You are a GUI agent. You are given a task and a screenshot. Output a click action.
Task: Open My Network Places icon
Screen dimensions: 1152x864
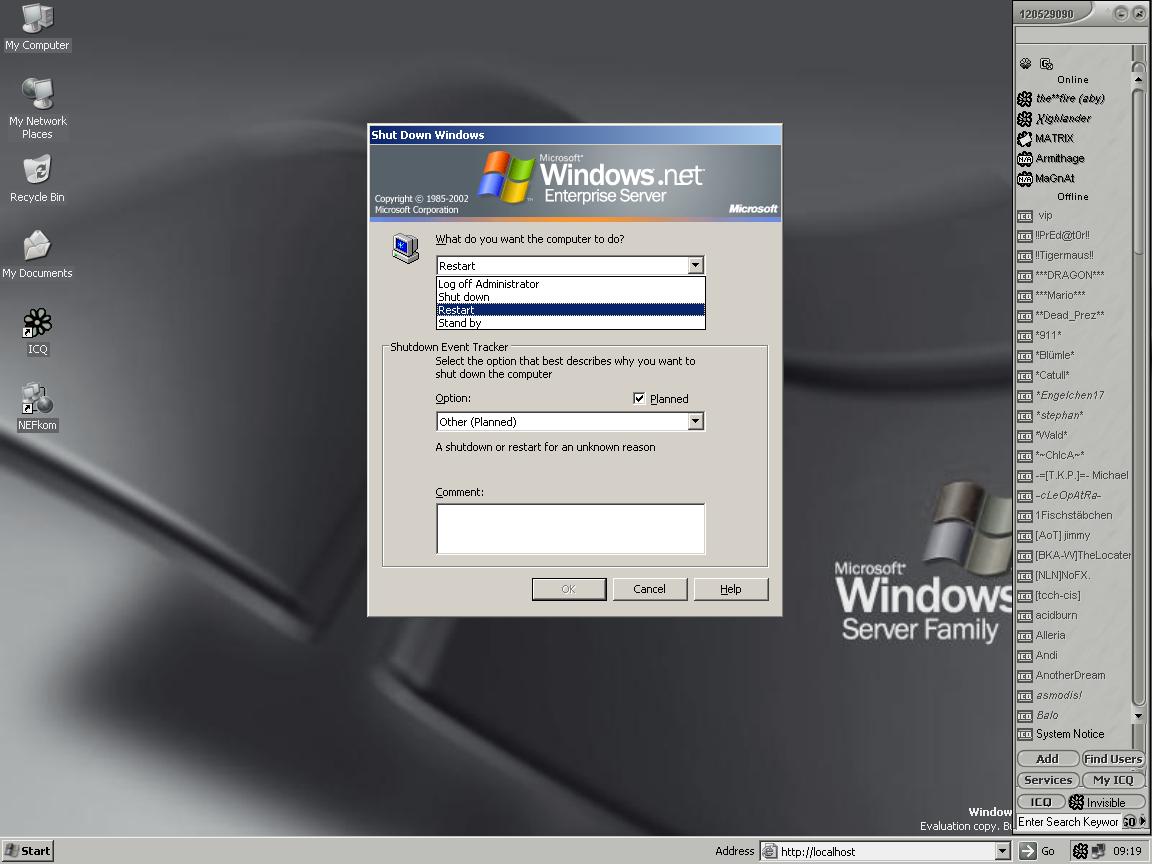pos(37,95)
